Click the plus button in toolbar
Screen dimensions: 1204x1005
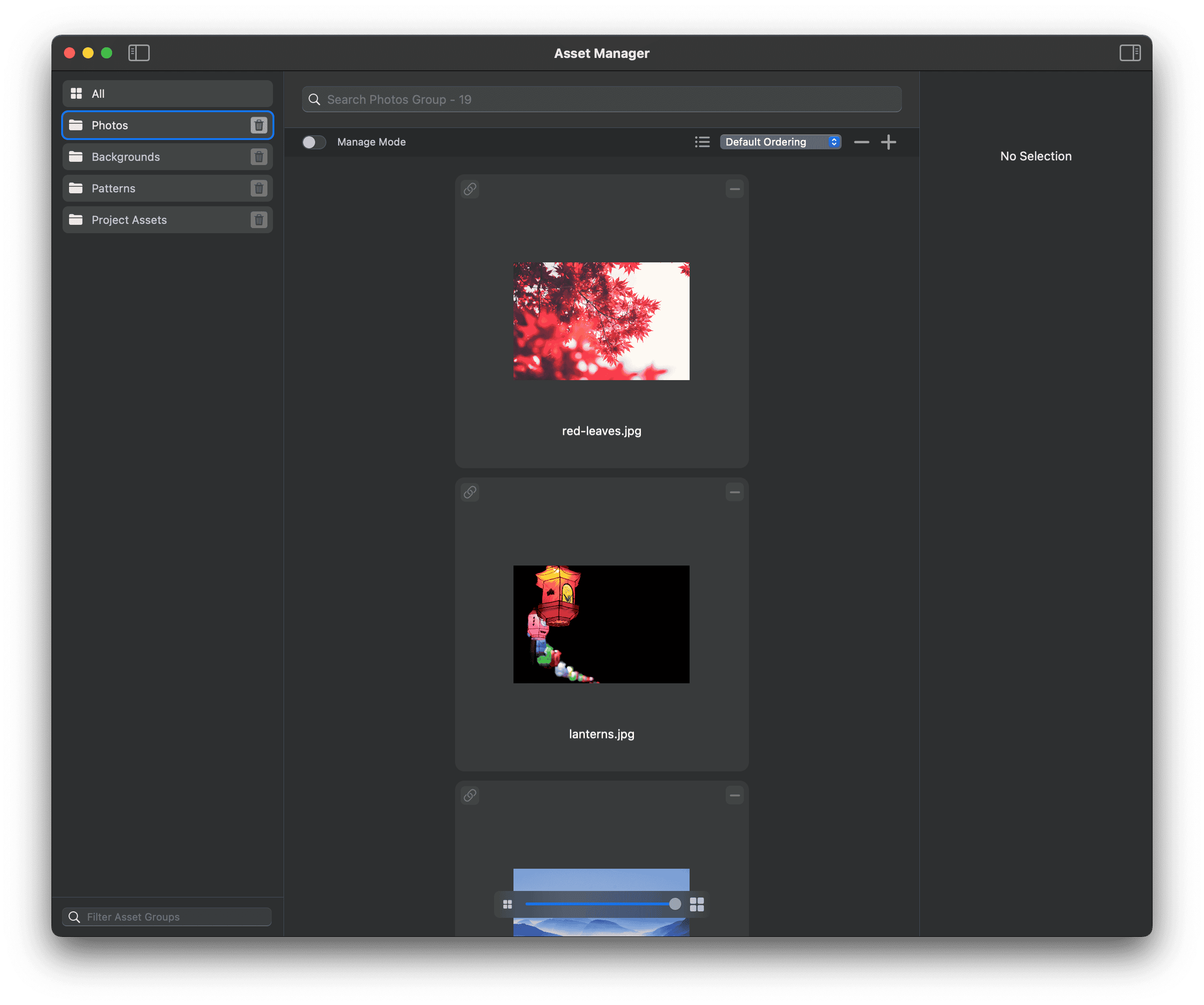(x=888, y=142)
